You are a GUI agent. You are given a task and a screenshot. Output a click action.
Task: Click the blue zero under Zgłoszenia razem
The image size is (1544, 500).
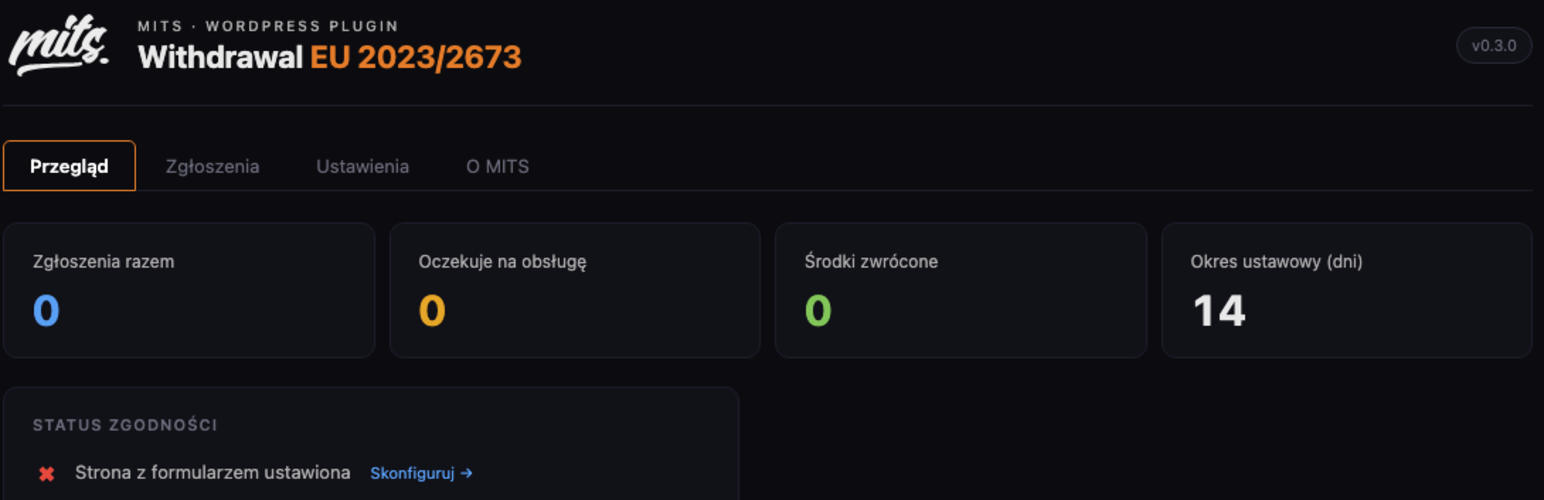coord(46,311)
